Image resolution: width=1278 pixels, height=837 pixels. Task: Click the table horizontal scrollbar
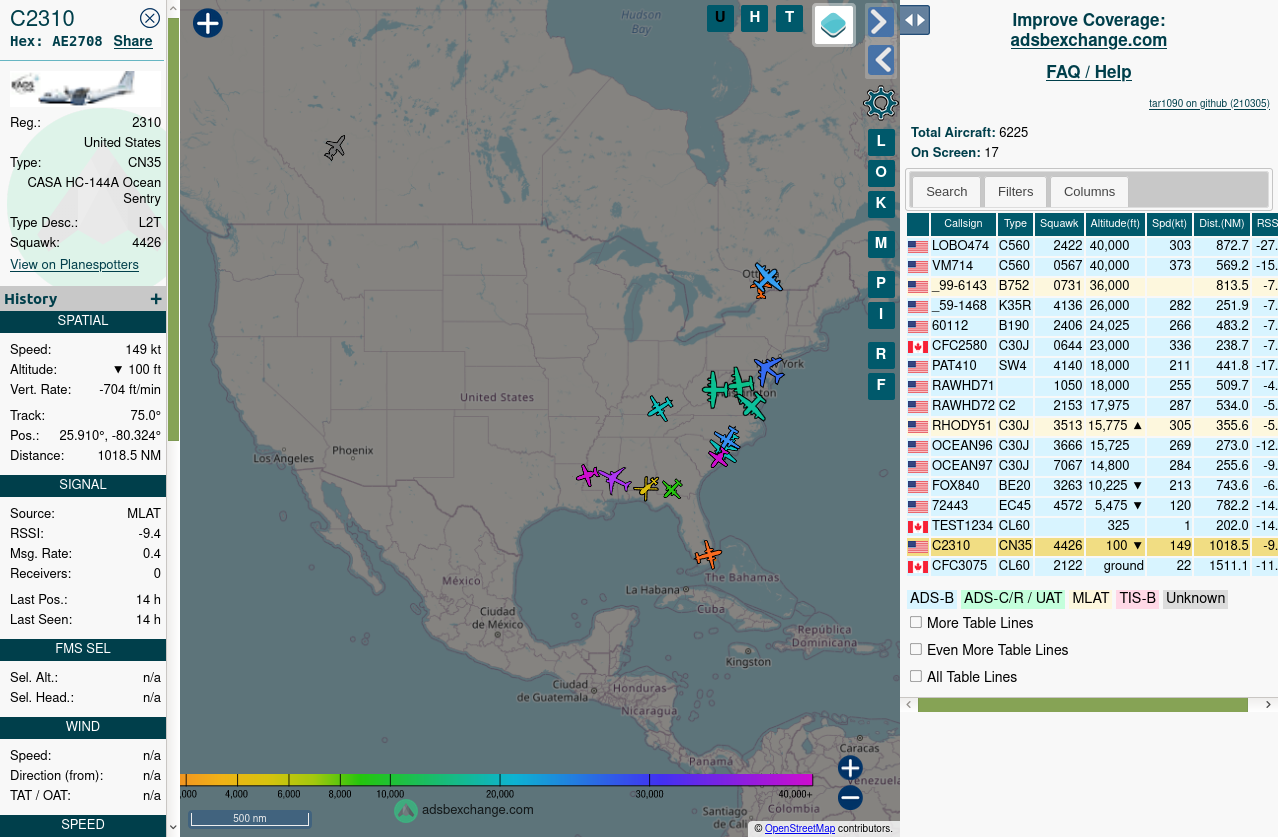click(x=1082, y=705)
